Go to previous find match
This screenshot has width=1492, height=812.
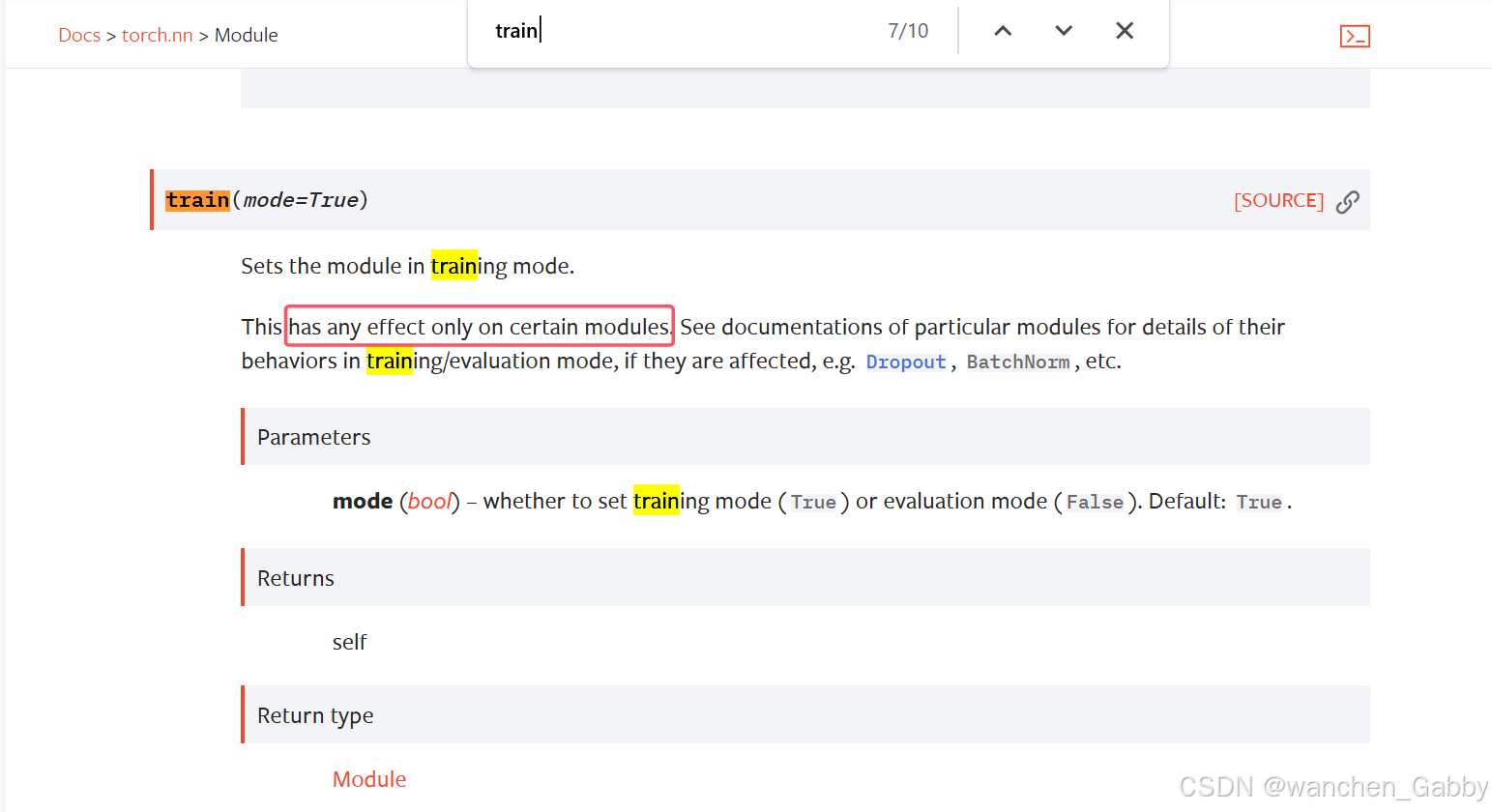pos(1003,31)
